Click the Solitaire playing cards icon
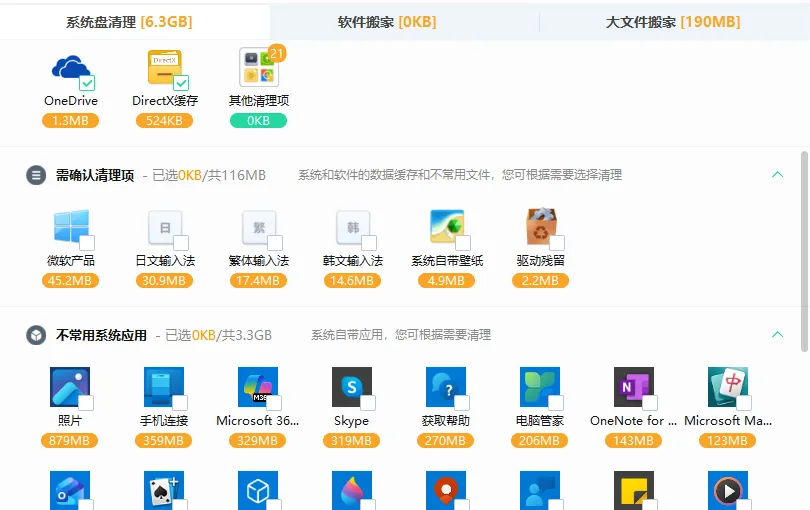Viewport: 810px width, 510px height. [164, 490]
